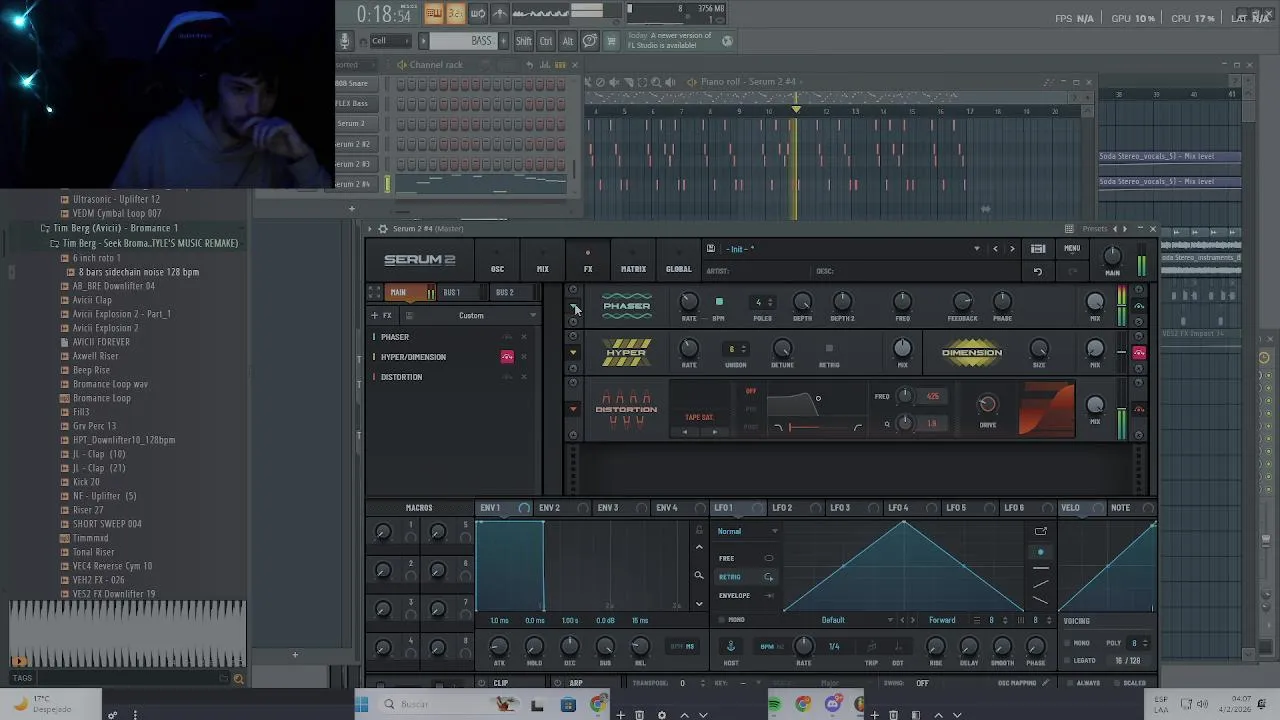Click the Shift button in FL toolbar
This screenshot has width=1280, height=720.
pyautogui.click(x=524, y=41)
